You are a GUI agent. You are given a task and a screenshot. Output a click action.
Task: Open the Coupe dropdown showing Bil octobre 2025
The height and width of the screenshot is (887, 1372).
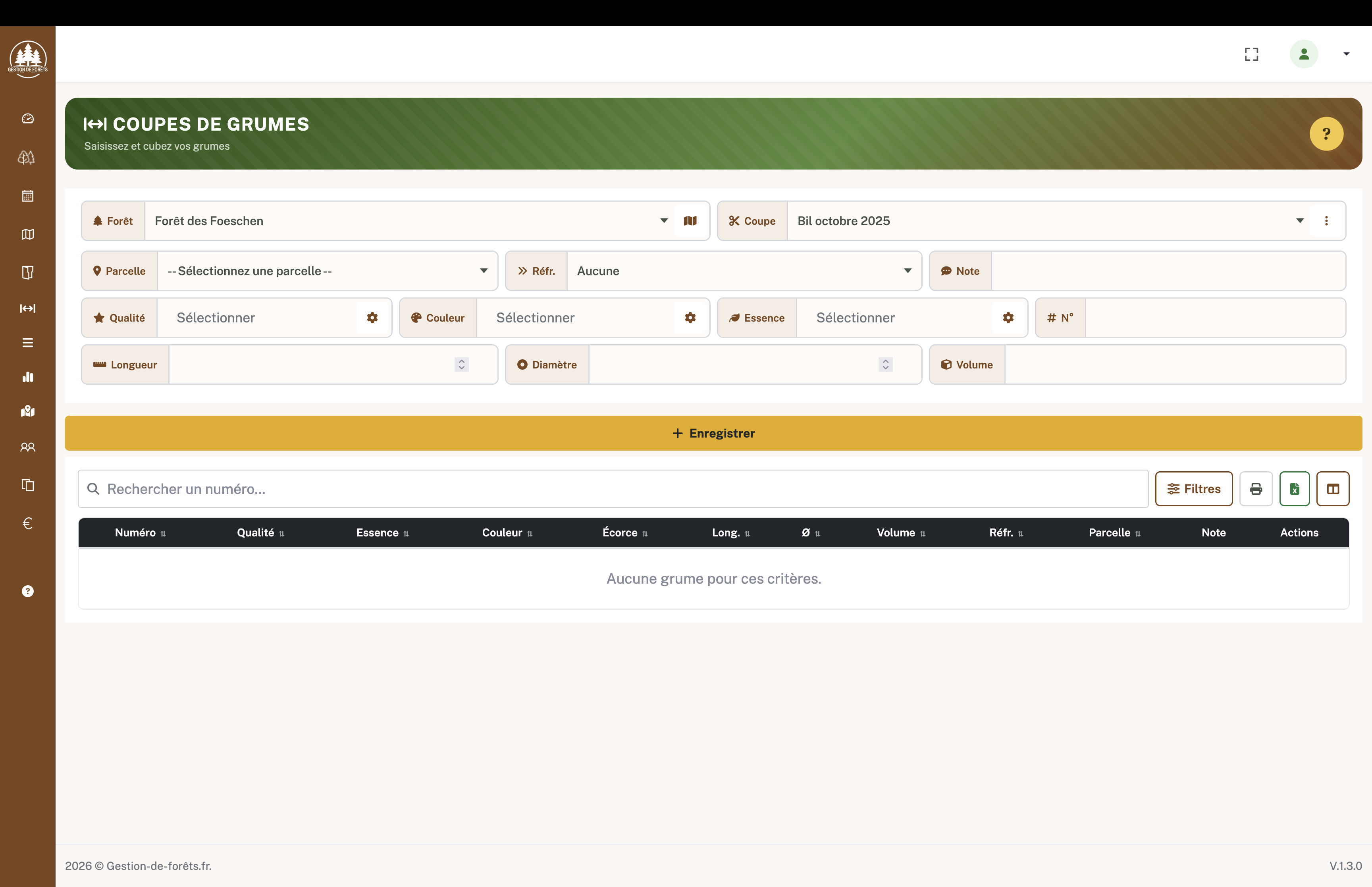[1048, 221]
